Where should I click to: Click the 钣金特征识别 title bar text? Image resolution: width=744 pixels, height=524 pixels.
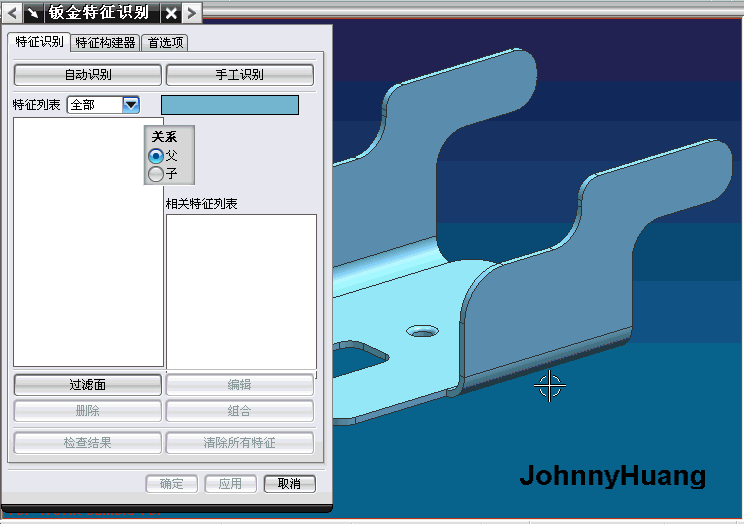pos(99,13)
